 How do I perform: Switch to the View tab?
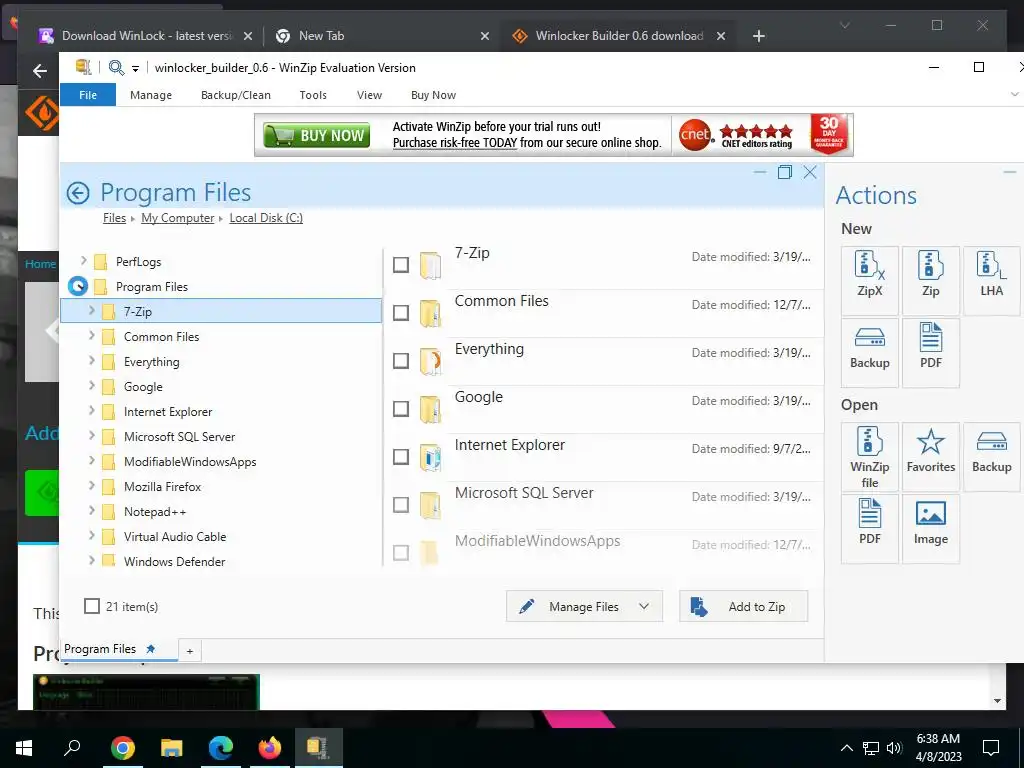(369, 95)
